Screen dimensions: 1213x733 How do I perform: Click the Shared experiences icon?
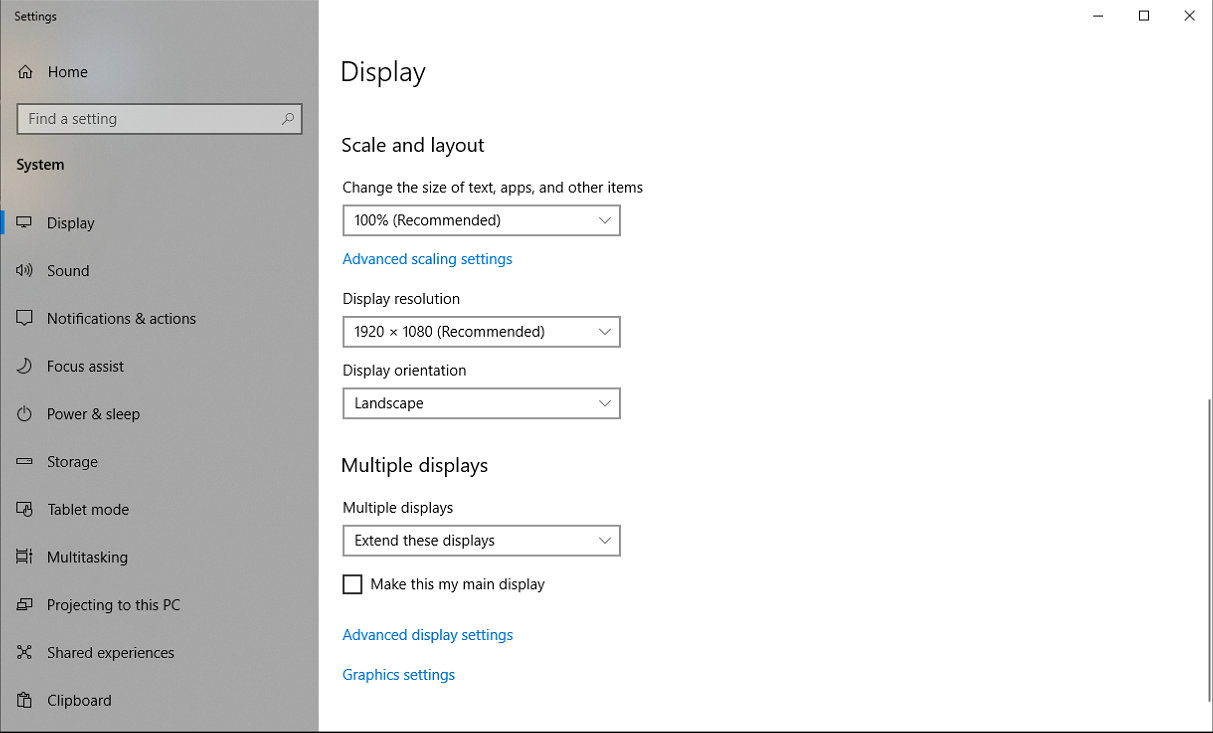click(x=25, y=653)
